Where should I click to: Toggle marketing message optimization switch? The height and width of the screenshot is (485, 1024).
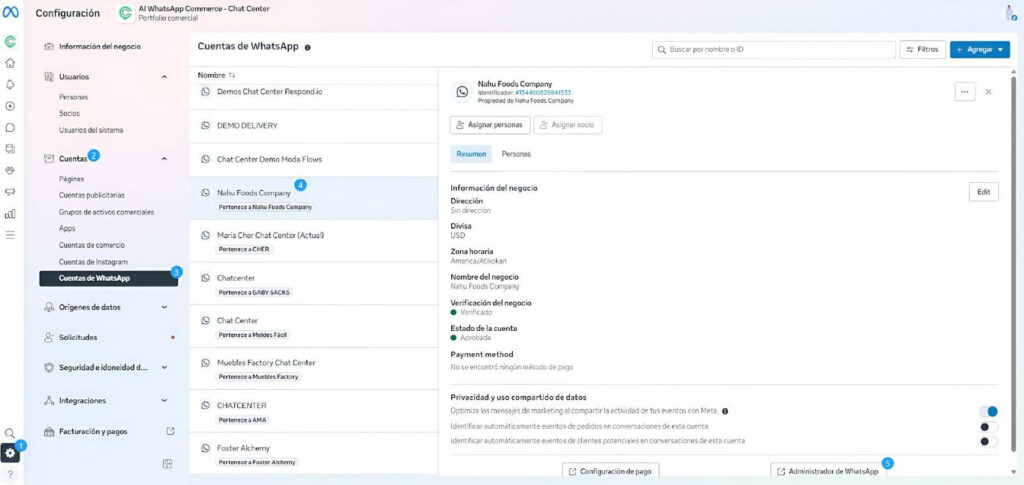[x=988, y=410]
